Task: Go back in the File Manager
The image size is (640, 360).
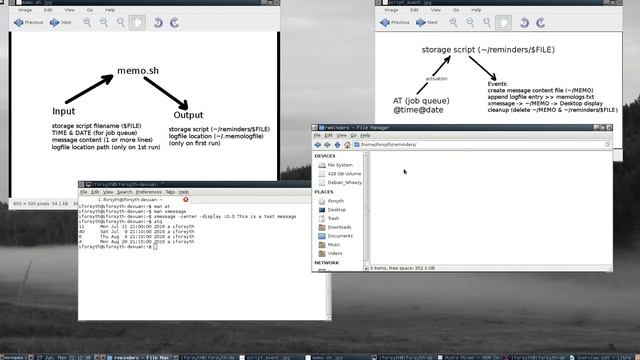Action: [x=318, y=144]
